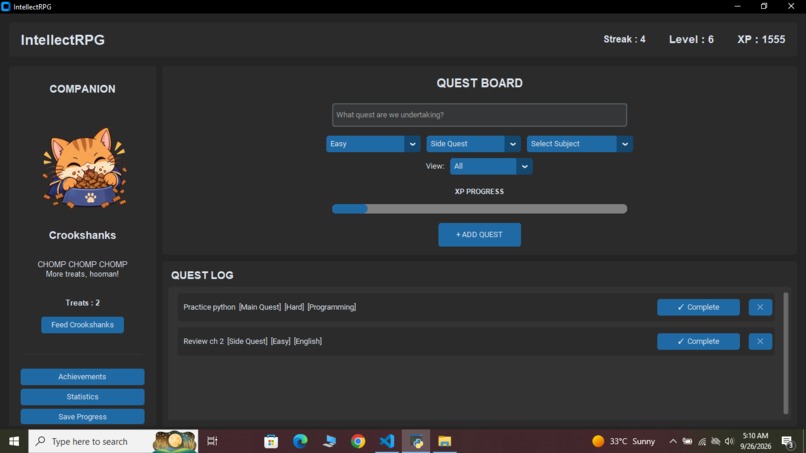Click the XP progress bar
806x453 pixels.
coord(479,209)
